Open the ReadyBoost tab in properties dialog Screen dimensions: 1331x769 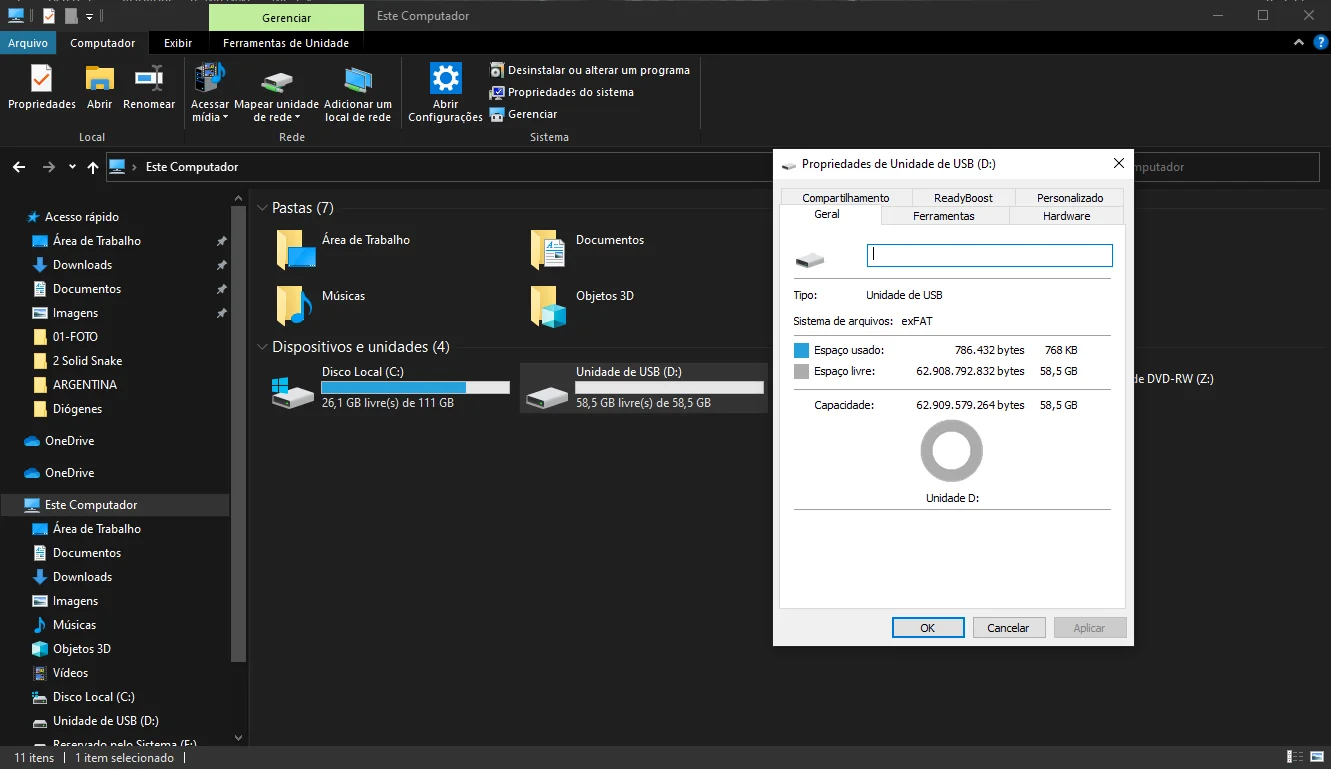pyautogui.click(x=963, y=198)
